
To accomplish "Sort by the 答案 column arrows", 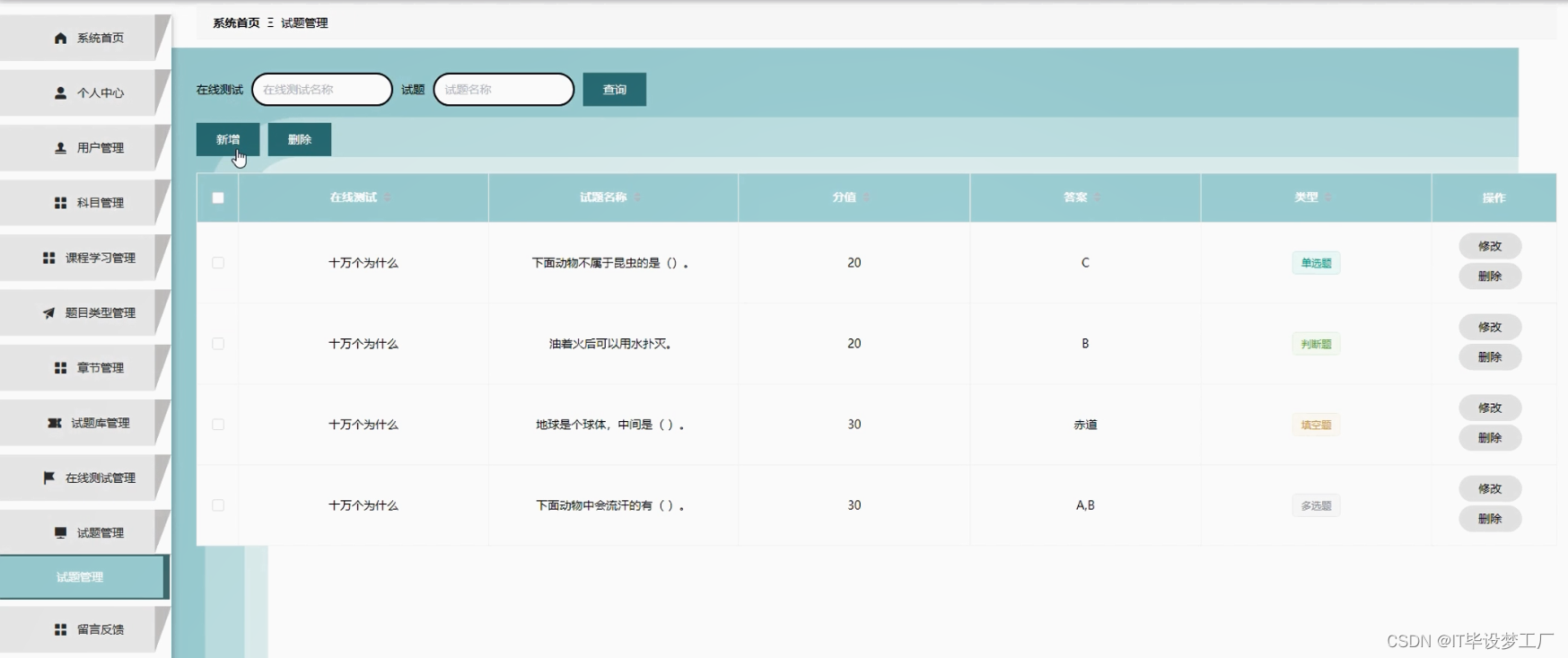I will (1098, 197).
